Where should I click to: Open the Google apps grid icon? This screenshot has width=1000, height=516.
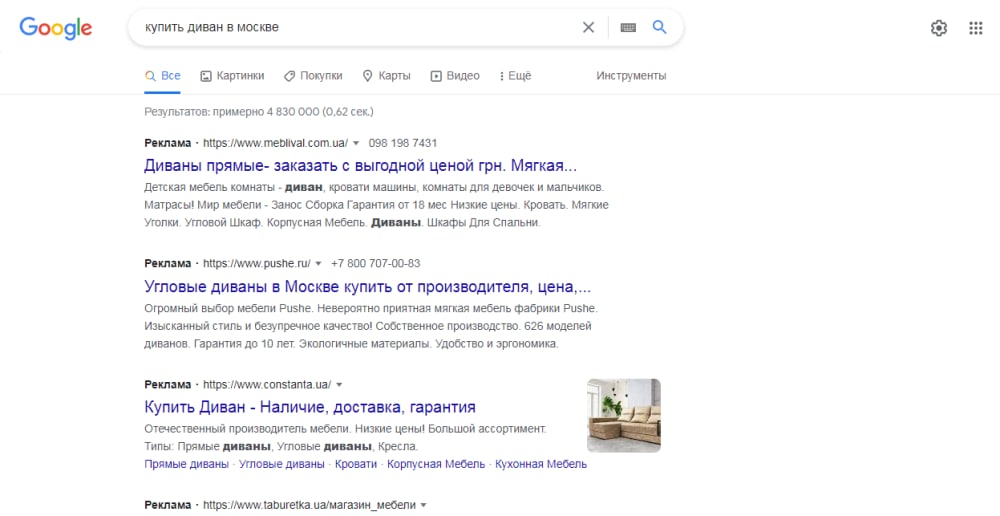976,28
